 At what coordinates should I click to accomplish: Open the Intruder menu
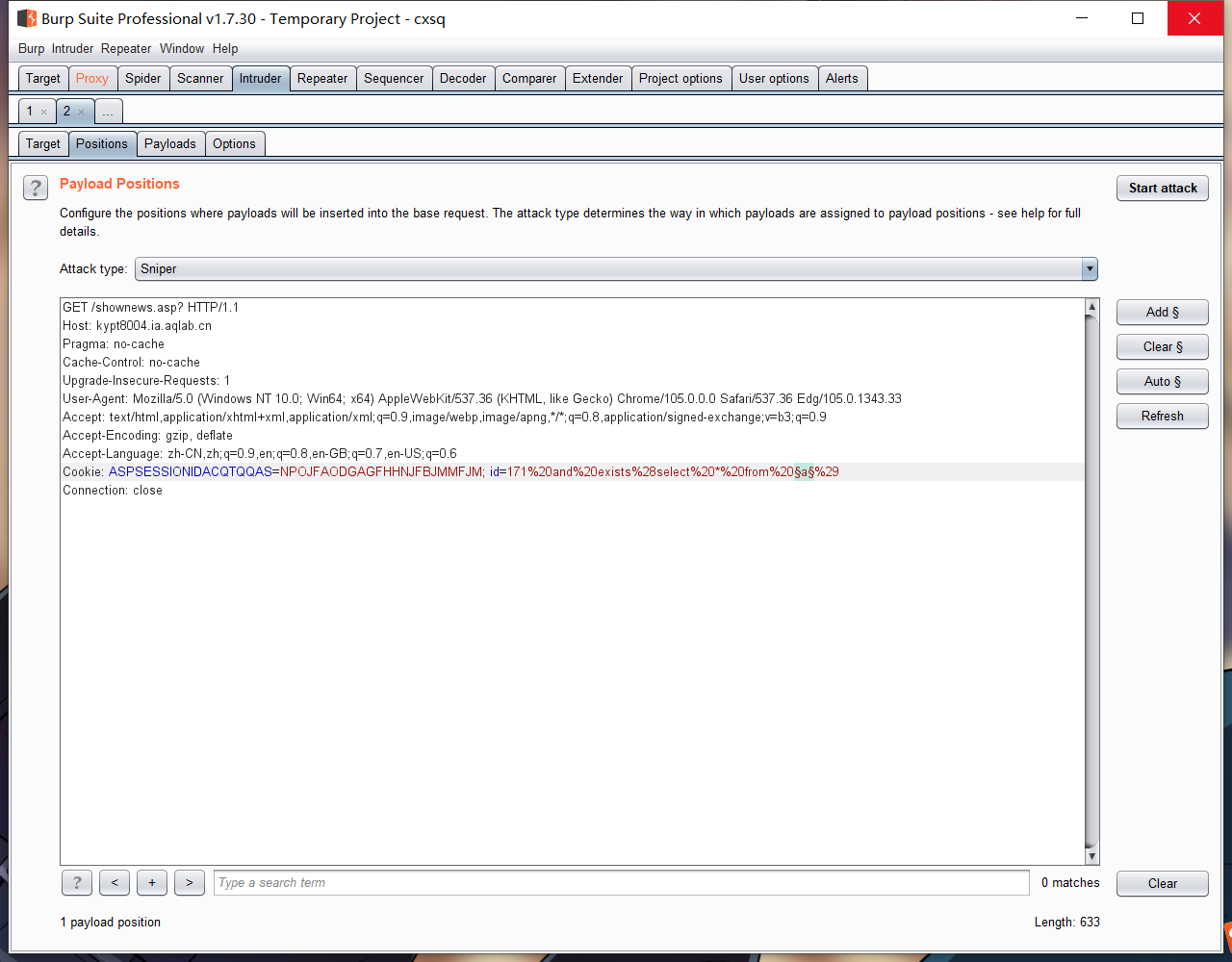tap(73, 49)
